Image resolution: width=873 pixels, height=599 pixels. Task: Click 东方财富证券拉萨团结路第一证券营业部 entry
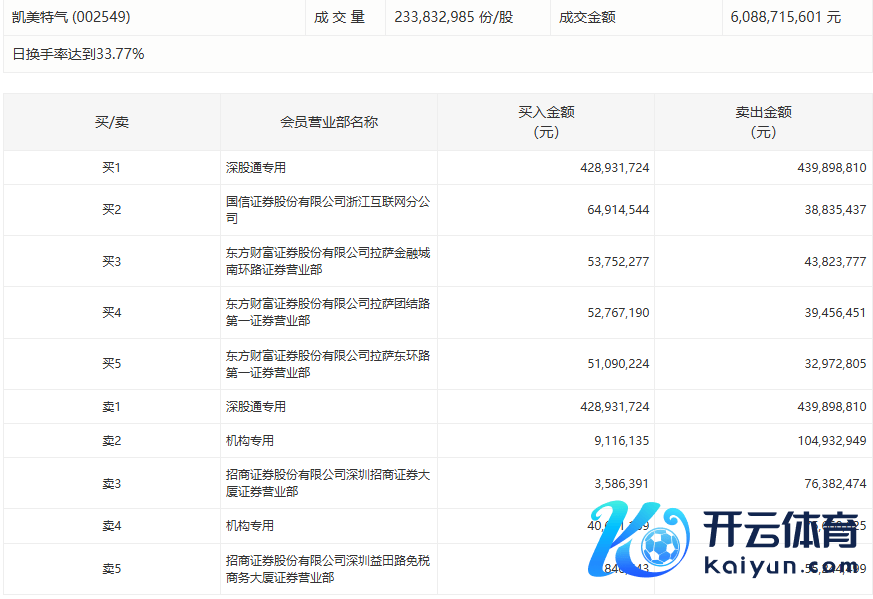click(x=327, y=313)
